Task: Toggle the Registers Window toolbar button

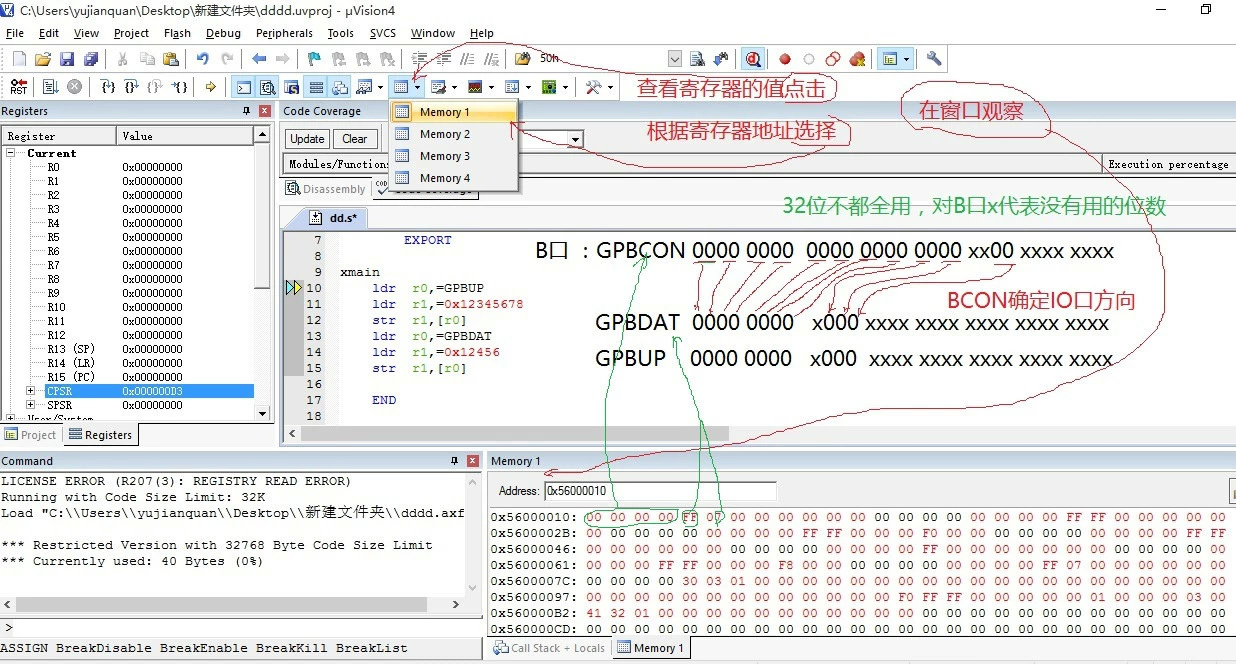Action: (315, 87)
